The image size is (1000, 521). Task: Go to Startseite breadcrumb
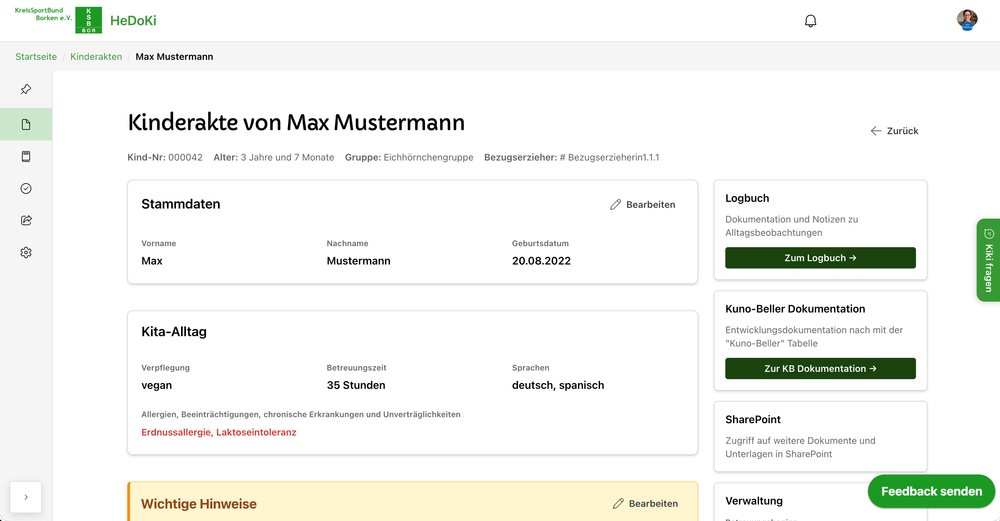[36, 57]
